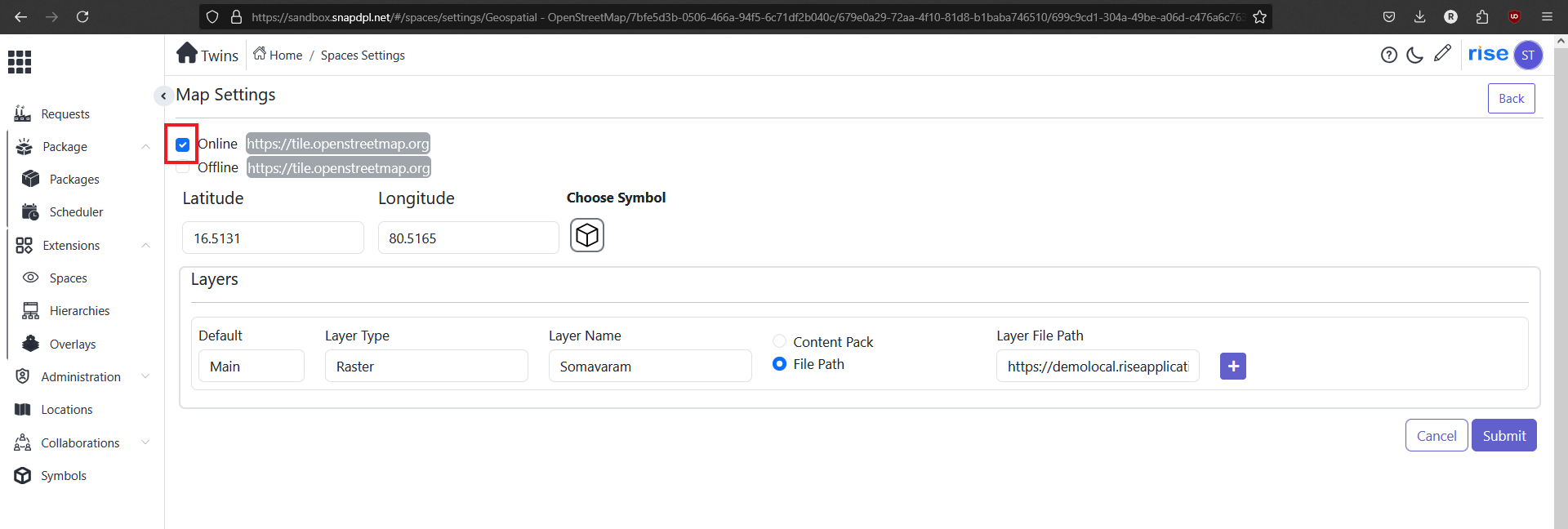
Task: Click the URL shield icon
Action: click(212, 16)
